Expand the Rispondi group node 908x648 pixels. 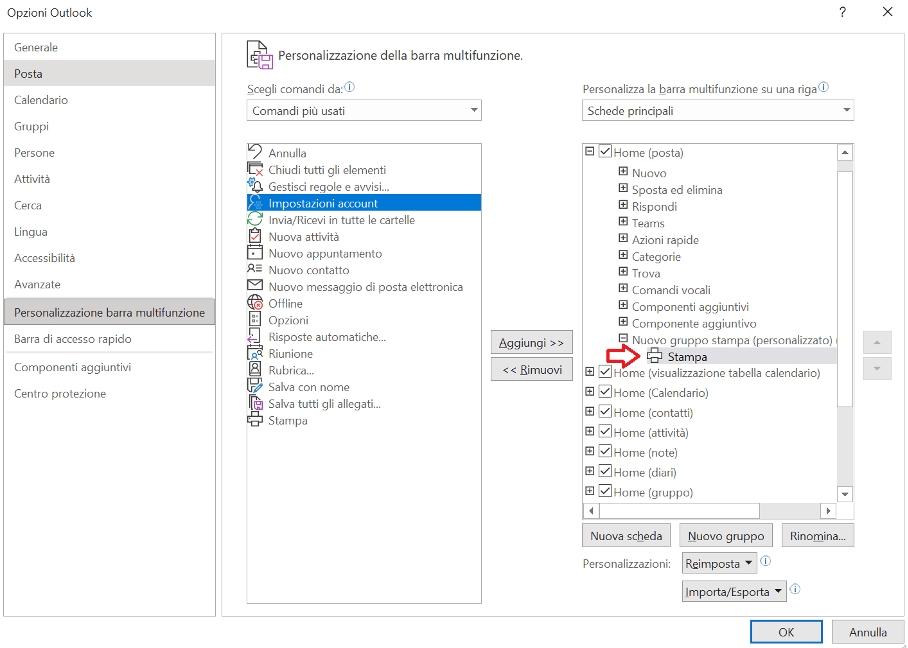coord(623,205)
